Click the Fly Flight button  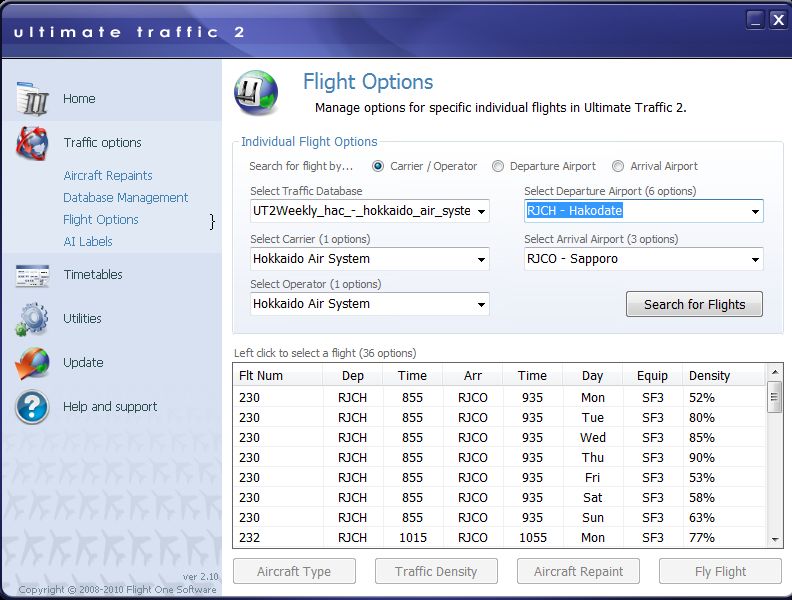point(720,571)
